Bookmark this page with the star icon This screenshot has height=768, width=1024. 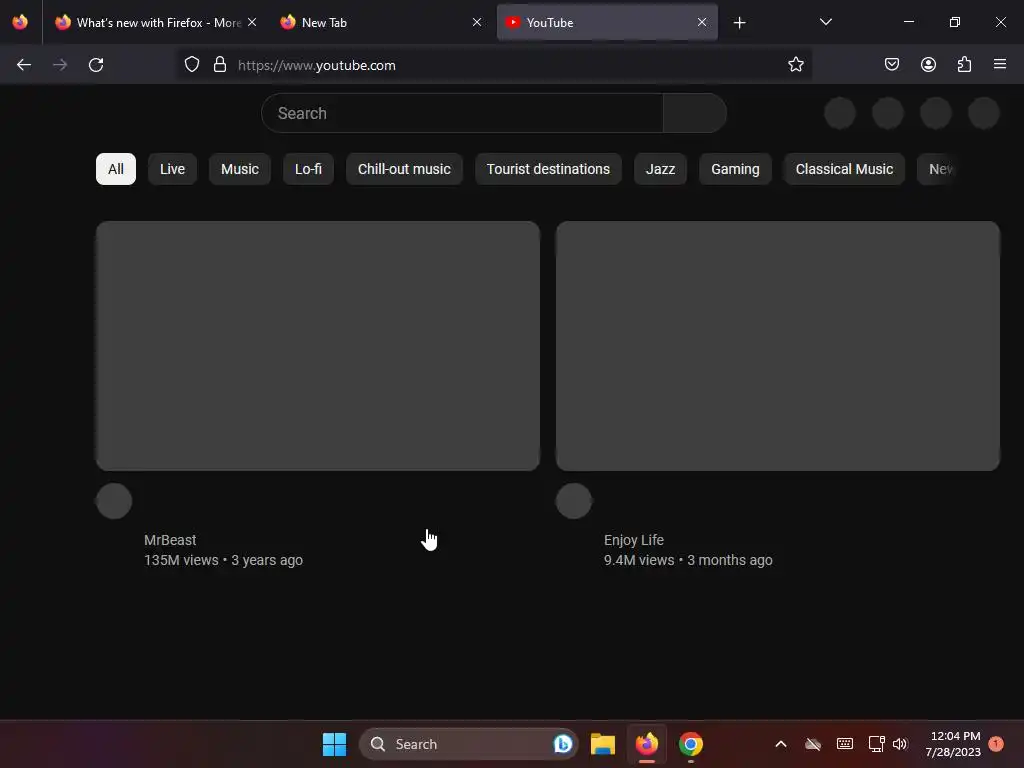[x=795, y=65]
